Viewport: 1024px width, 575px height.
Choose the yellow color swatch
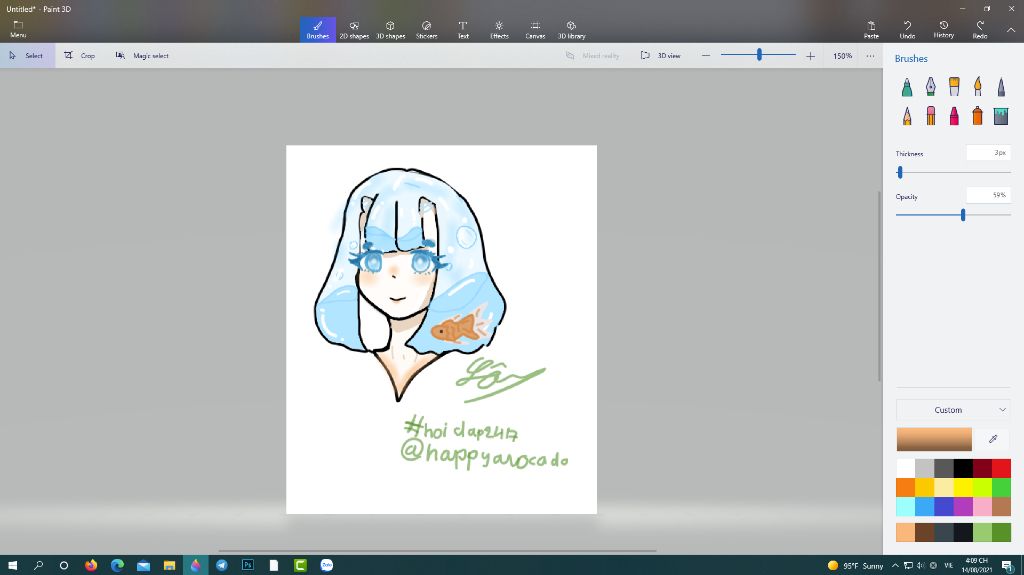(x=963, y=487)
